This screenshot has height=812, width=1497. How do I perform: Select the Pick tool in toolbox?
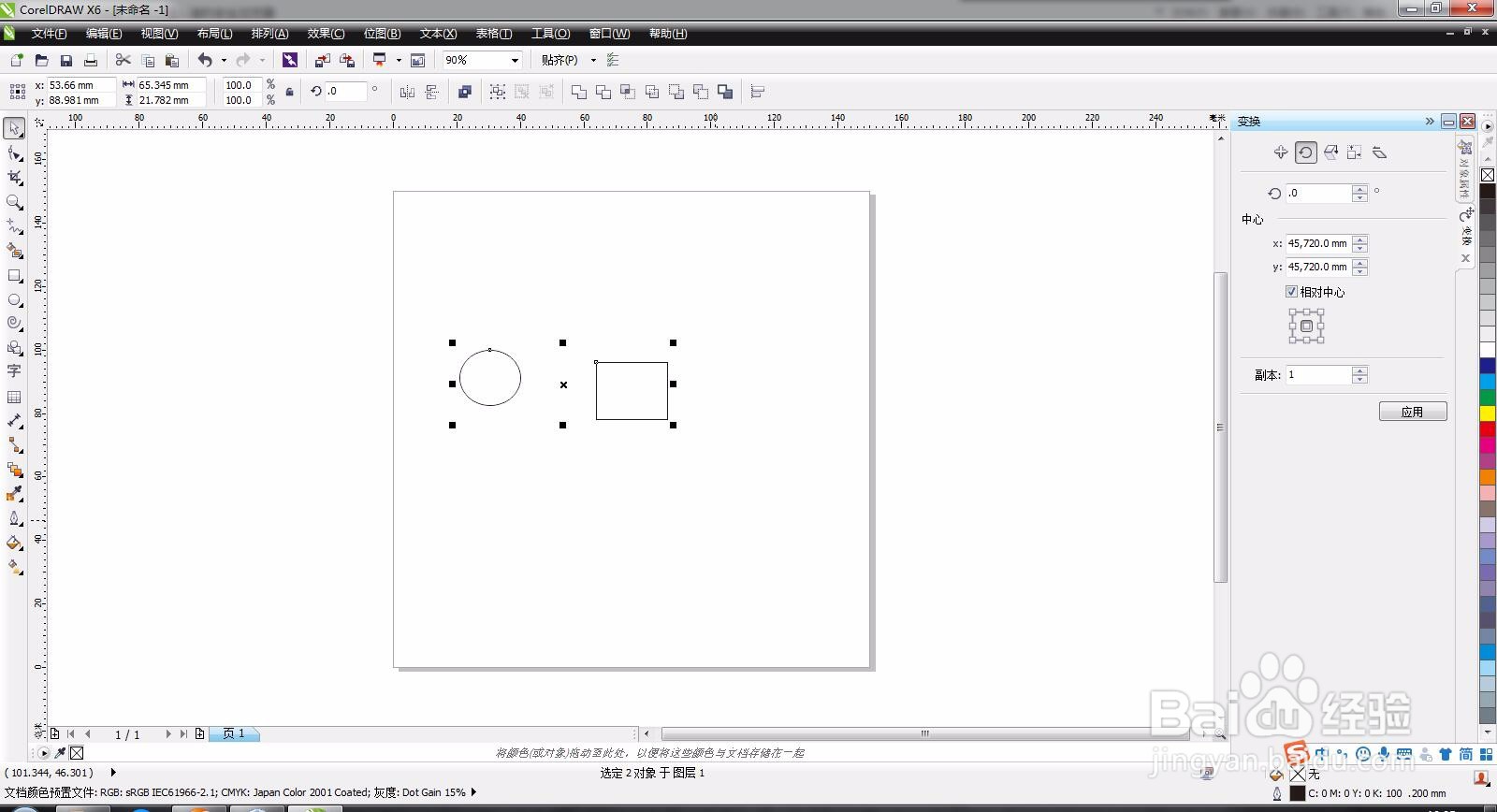[x=14, y=128]
